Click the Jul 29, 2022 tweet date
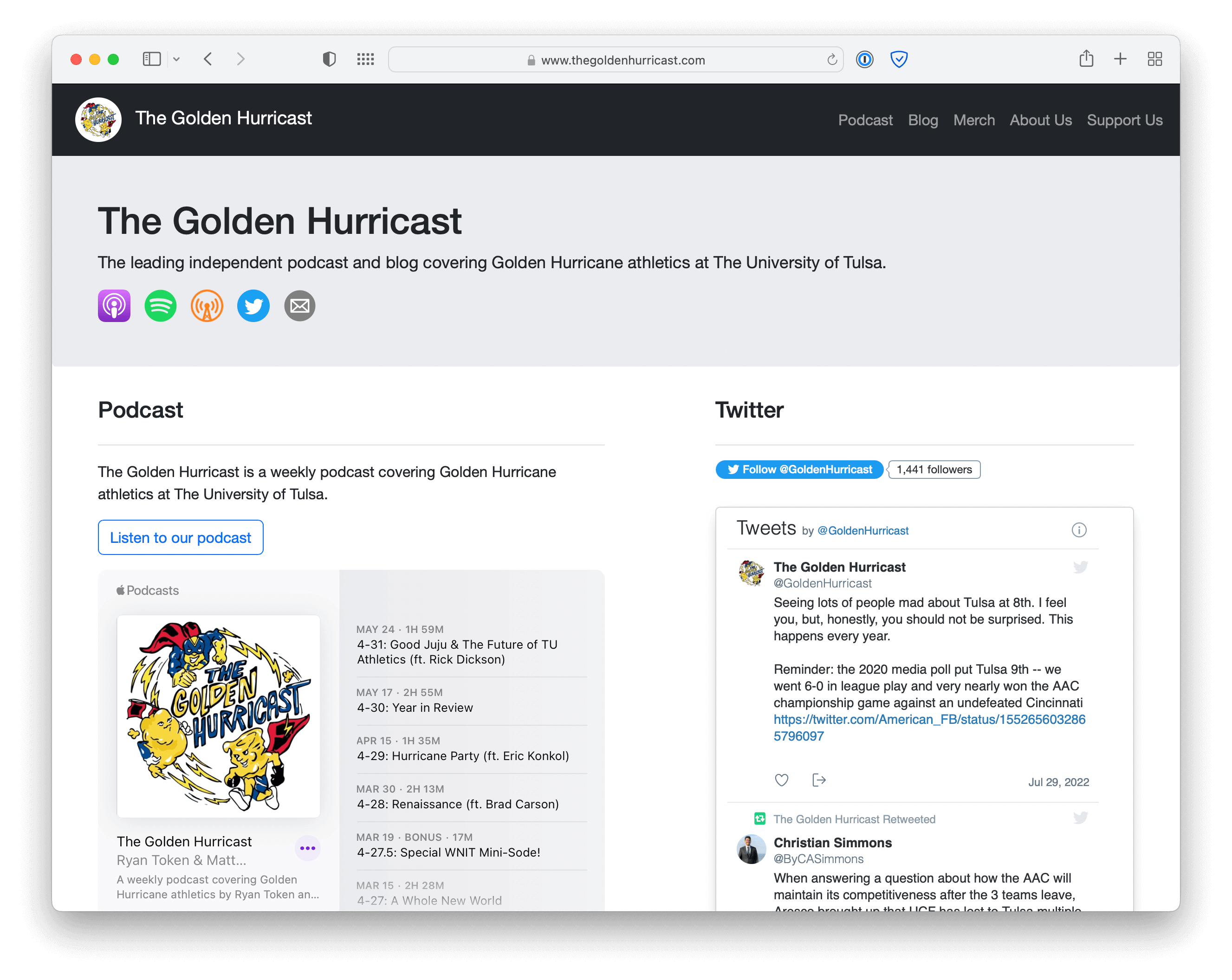Viewport: 1232px width, 980px height. 1058,782
